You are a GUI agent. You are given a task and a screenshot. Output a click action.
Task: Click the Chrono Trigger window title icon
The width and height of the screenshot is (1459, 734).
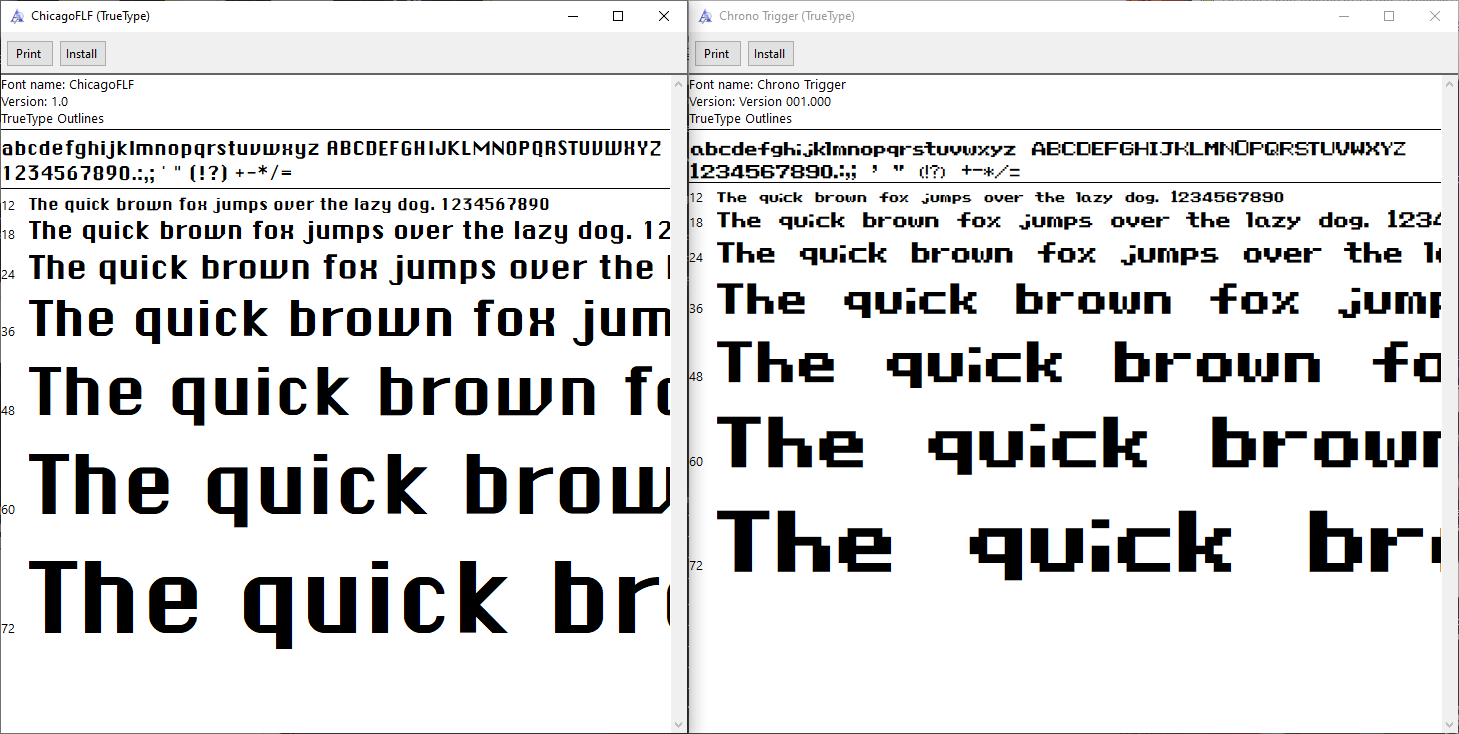click(705, 16)
